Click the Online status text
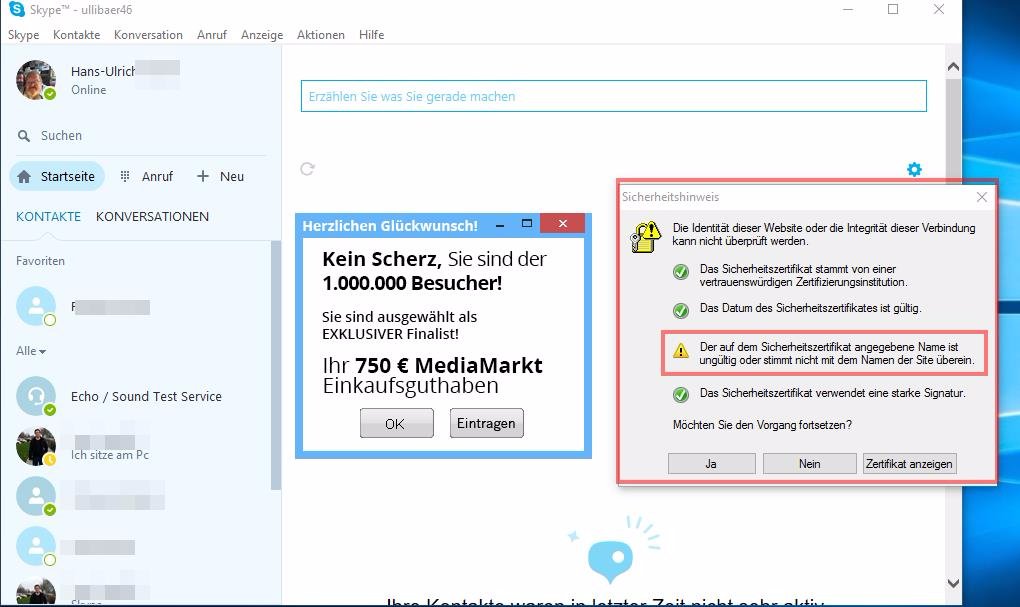 click(x=88, y=90)
